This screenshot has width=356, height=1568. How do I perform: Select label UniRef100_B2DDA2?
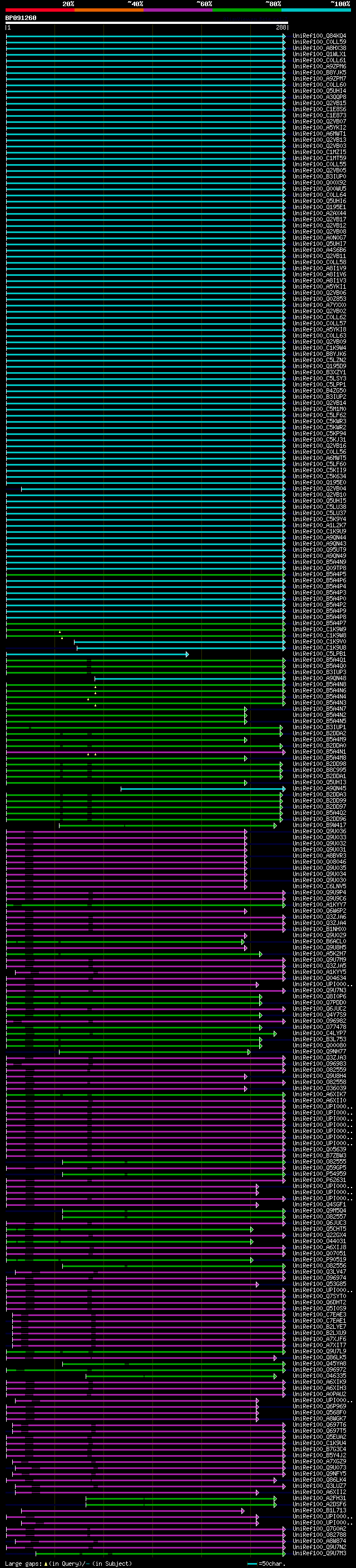coord(319,734)
